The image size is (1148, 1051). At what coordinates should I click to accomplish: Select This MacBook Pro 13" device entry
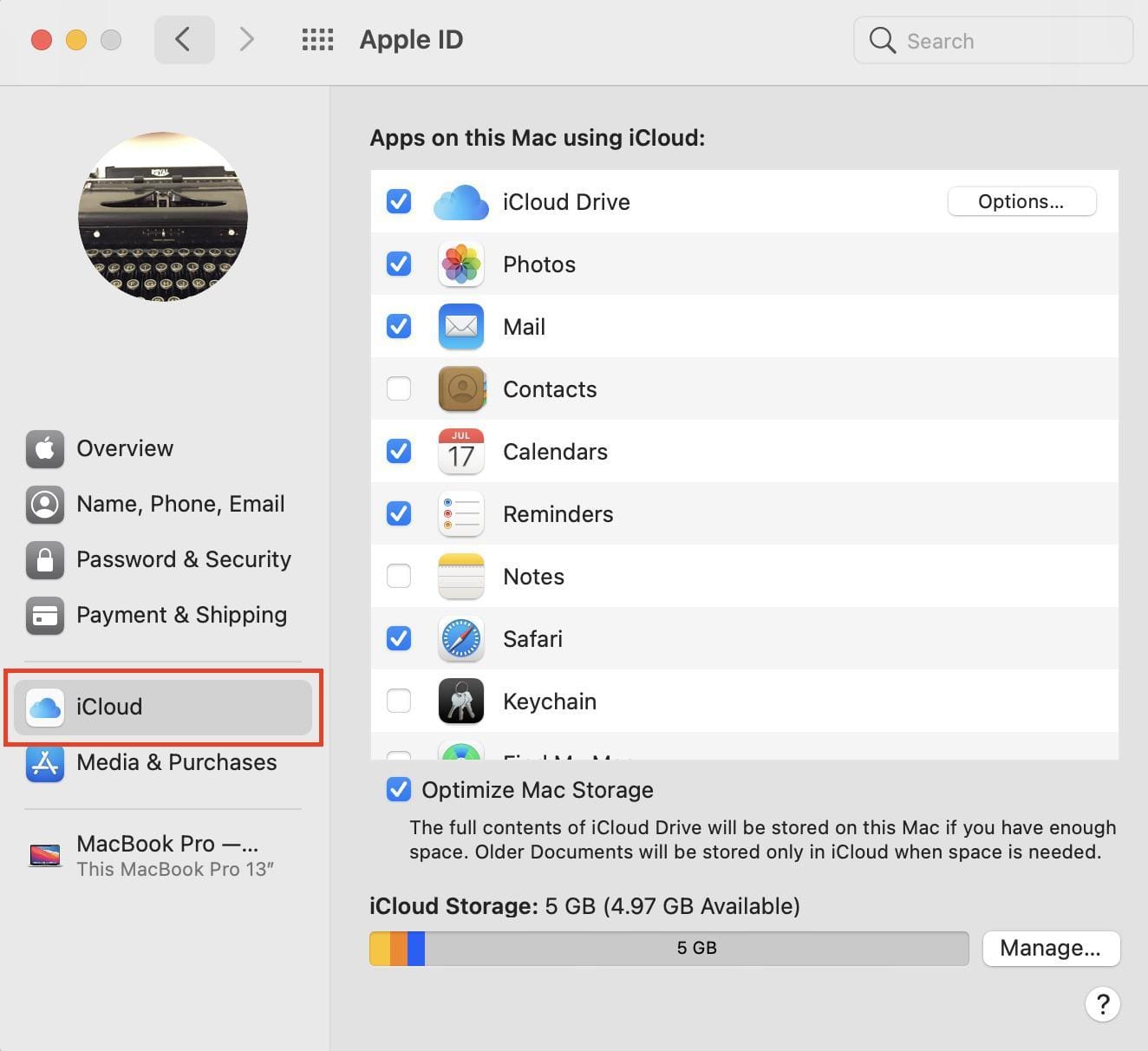163,856
